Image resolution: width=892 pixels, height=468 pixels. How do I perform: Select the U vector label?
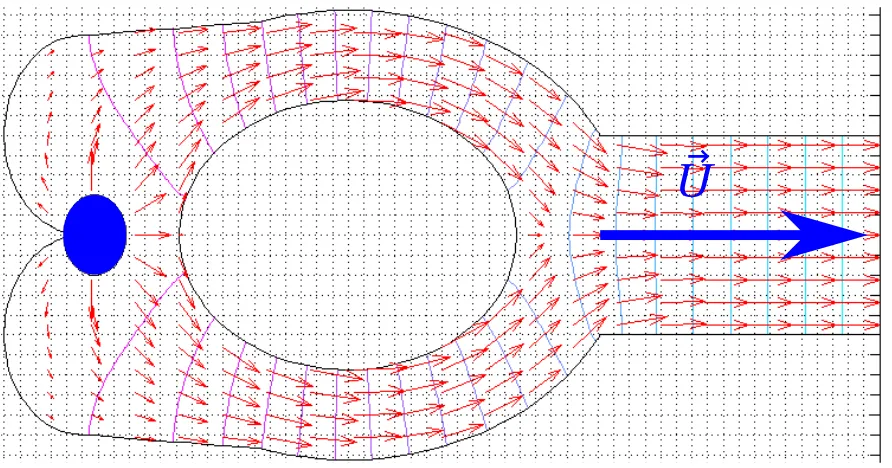695,175
